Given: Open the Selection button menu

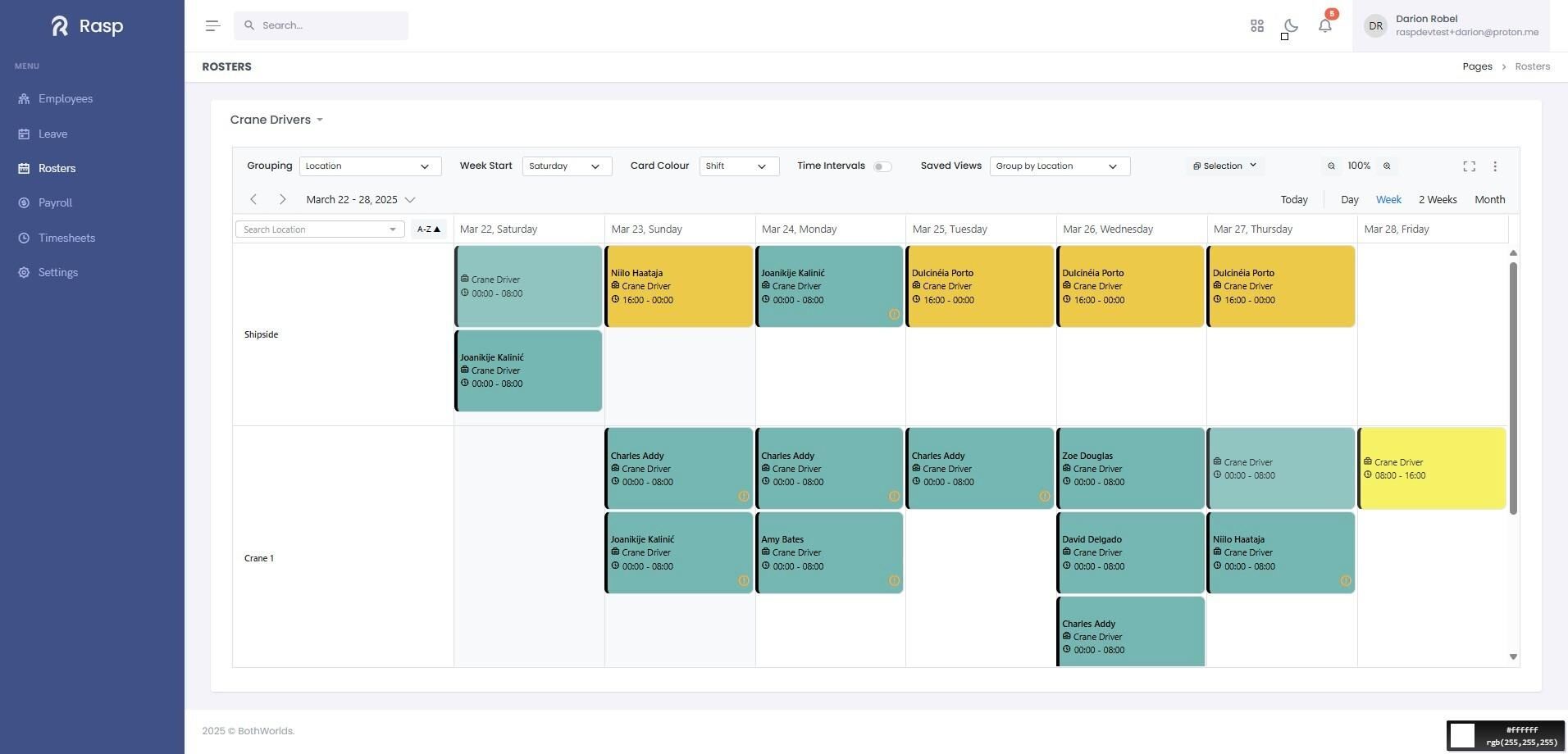Looking at the screenshot, I should (x=1224, y=166).
